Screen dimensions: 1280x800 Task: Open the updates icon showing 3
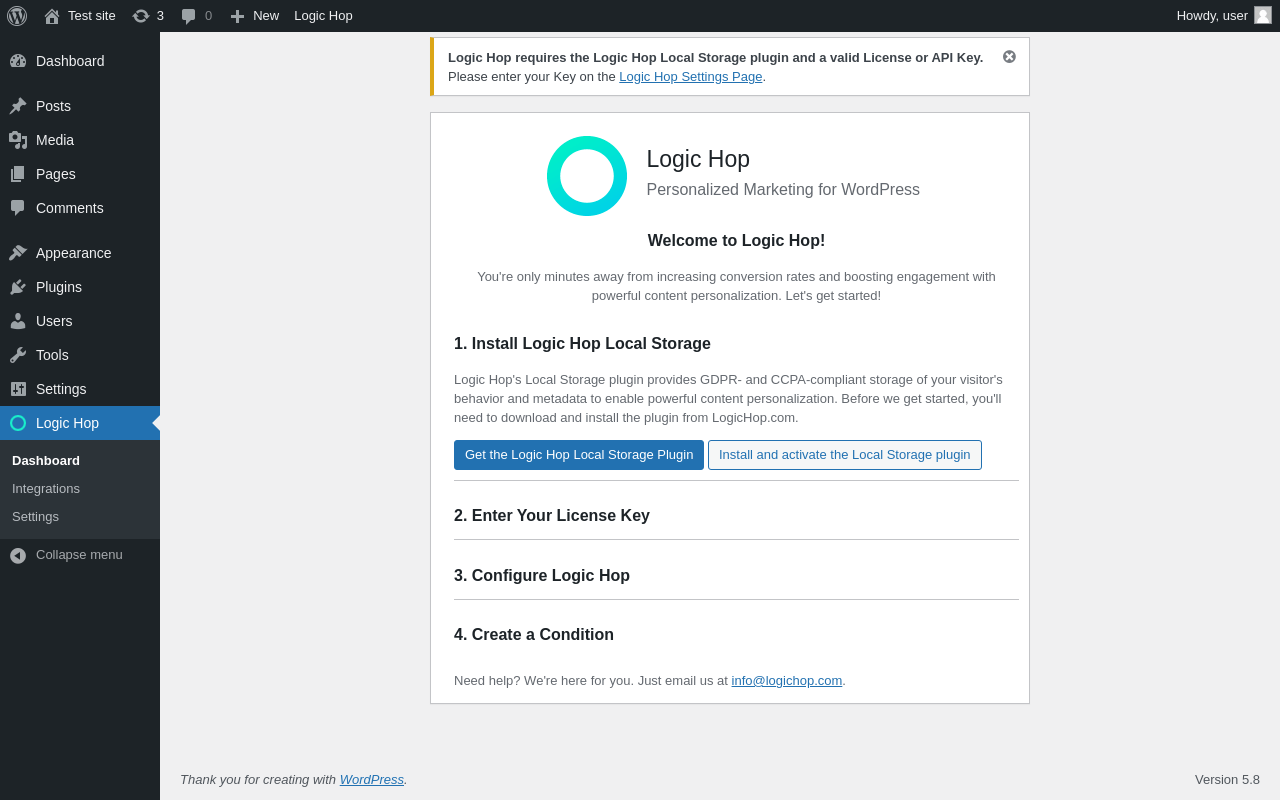click(141, 16)
